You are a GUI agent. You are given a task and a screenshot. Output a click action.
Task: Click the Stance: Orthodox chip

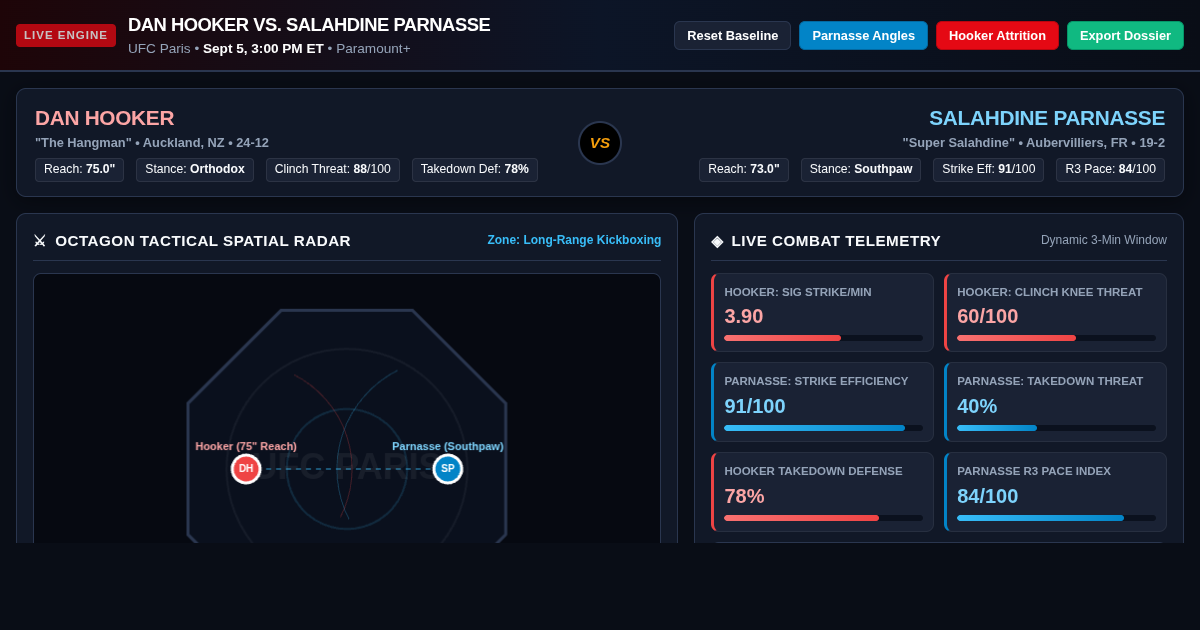pyautogui.click(x=195, y=170)
